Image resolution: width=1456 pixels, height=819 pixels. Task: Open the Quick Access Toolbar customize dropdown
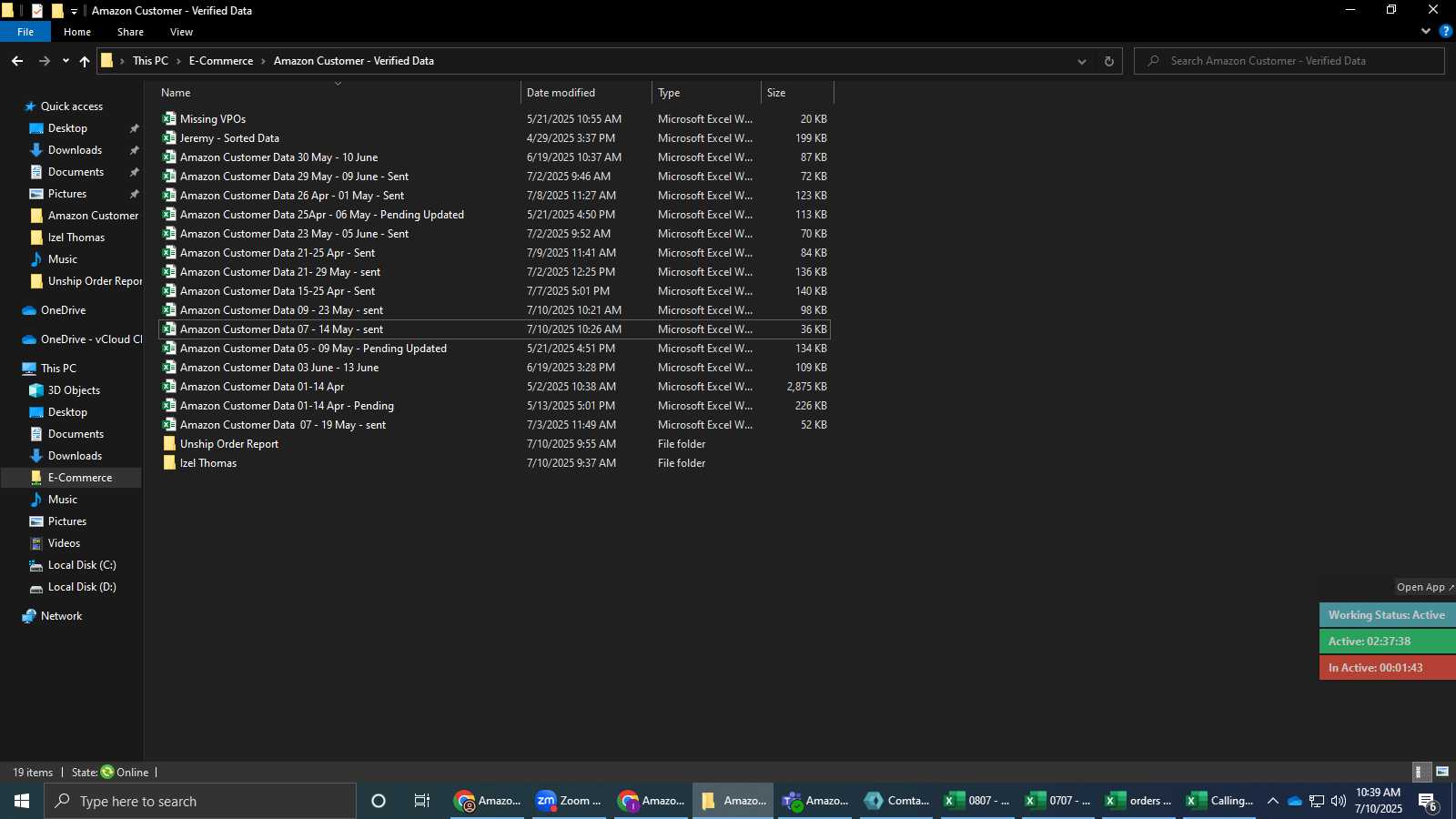(x=75, y=11)
